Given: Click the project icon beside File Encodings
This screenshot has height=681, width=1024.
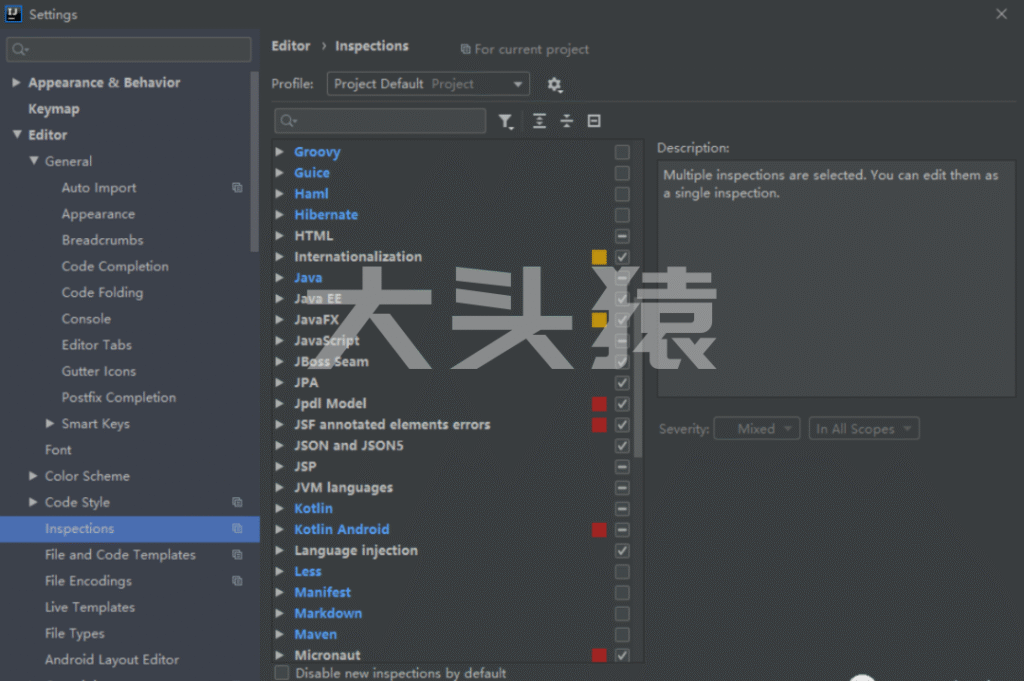Looking at the screenshot, I should 237,581.
